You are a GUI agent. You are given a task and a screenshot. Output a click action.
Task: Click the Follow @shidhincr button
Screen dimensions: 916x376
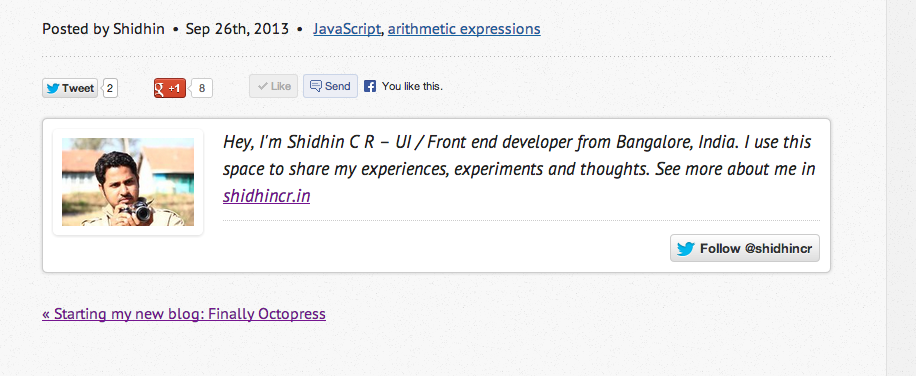745,248
